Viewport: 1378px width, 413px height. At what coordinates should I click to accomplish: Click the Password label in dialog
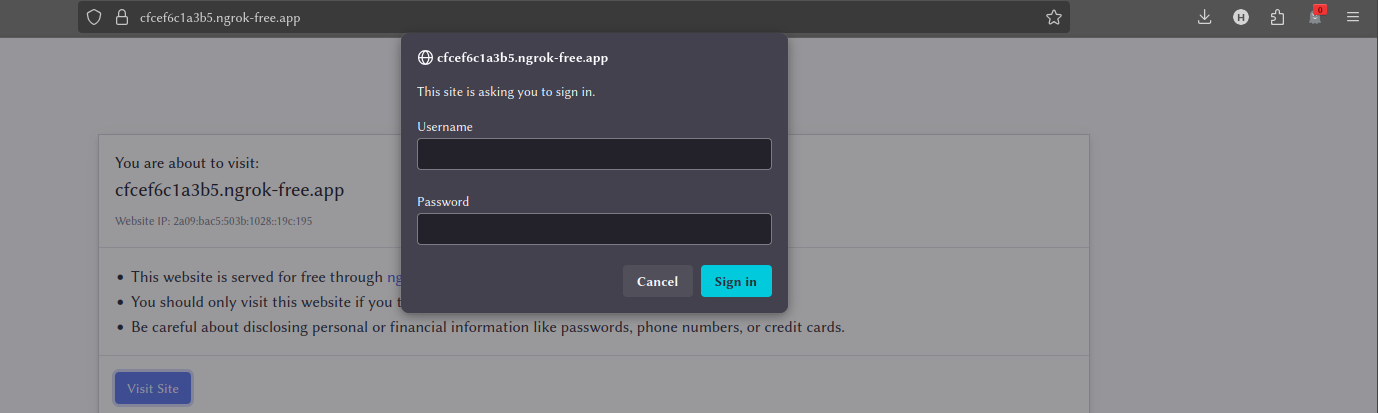[x=443, y=202]
